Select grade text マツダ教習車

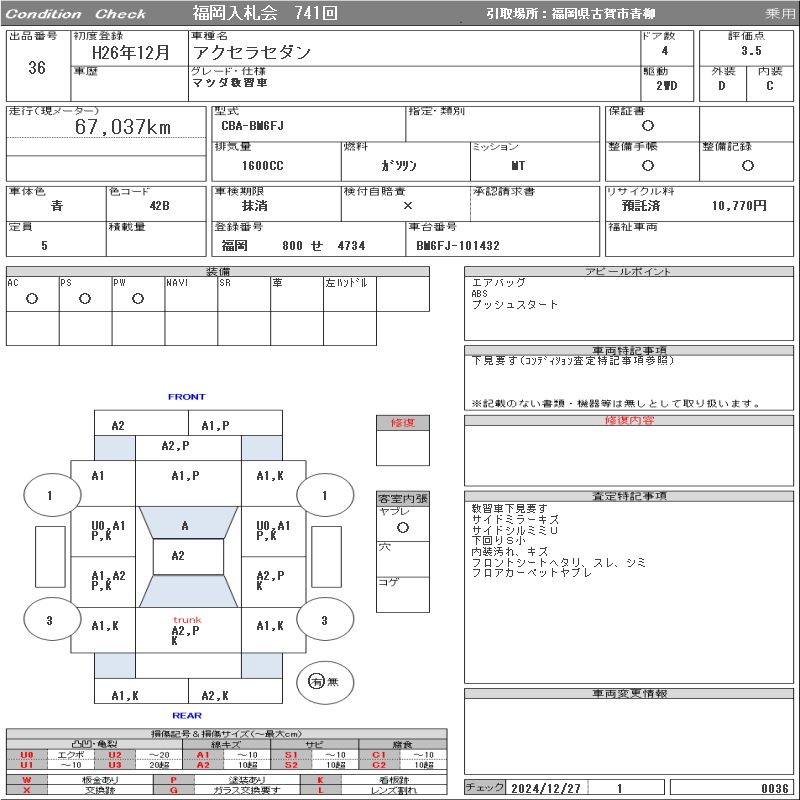pyautogui.click(x=230, y=83)
